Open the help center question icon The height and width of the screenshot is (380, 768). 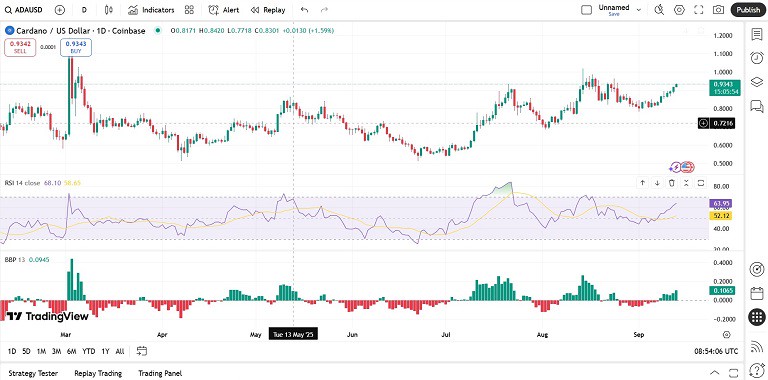(757, 370)
